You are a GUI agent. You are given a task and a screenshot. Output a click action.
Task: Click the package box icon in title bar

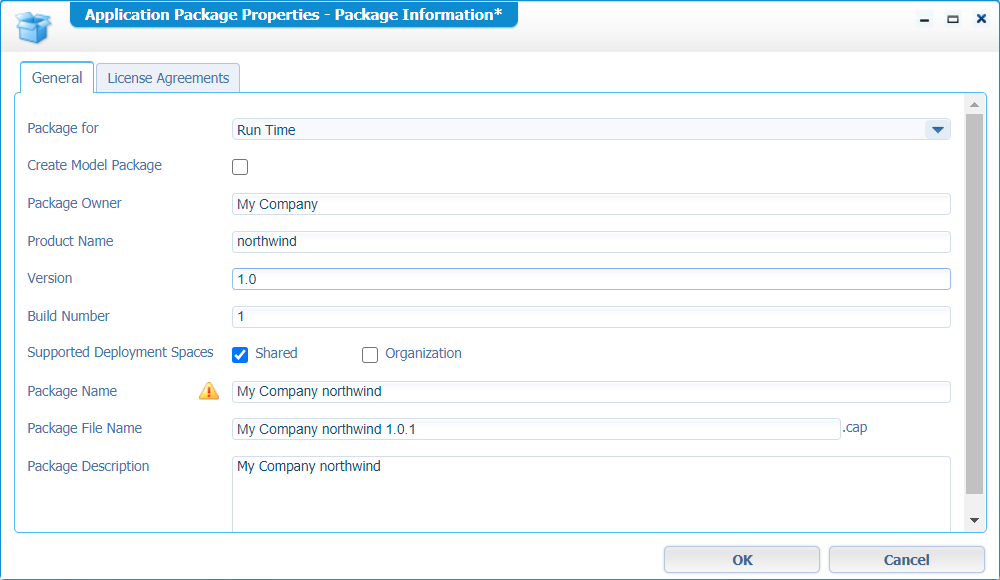pos(33,25)
